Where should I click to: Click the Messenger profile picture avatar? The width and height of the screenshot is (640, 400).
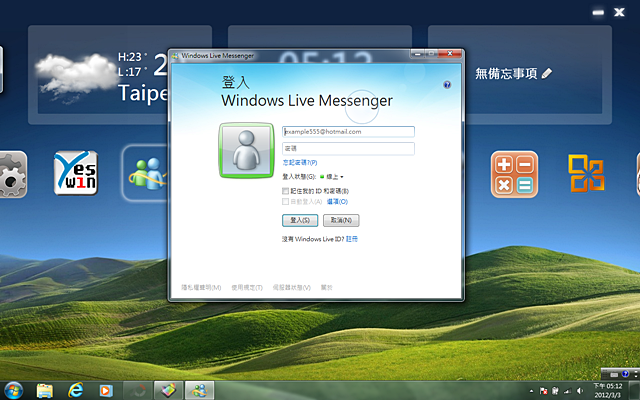(247, 151)
